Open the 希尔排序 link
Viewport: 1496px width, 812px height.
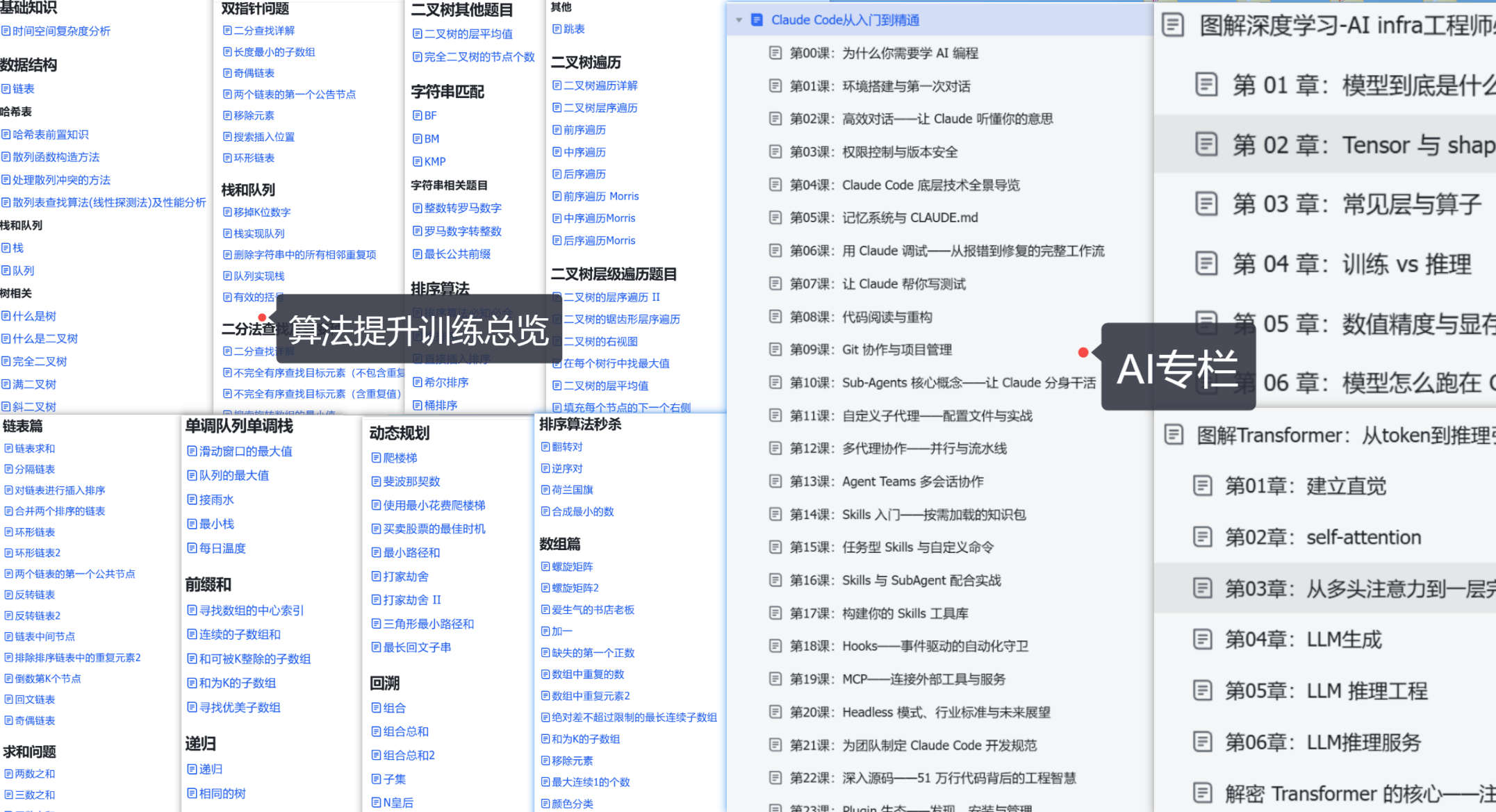[x=447, y=382]
